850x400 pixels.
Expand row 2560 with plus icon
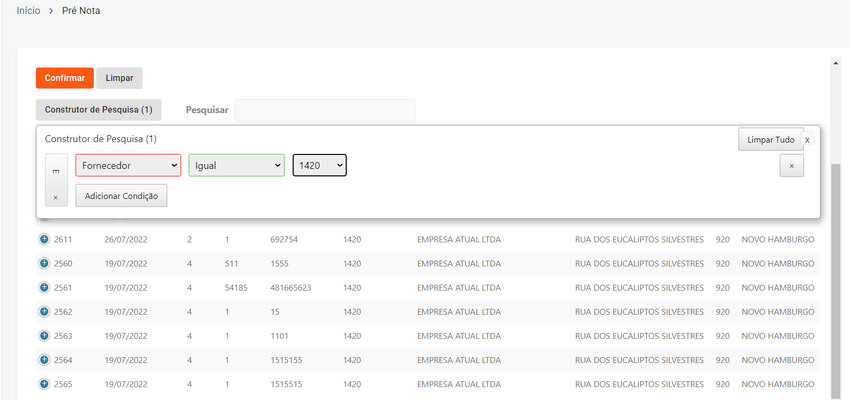[x=44, y=263]
